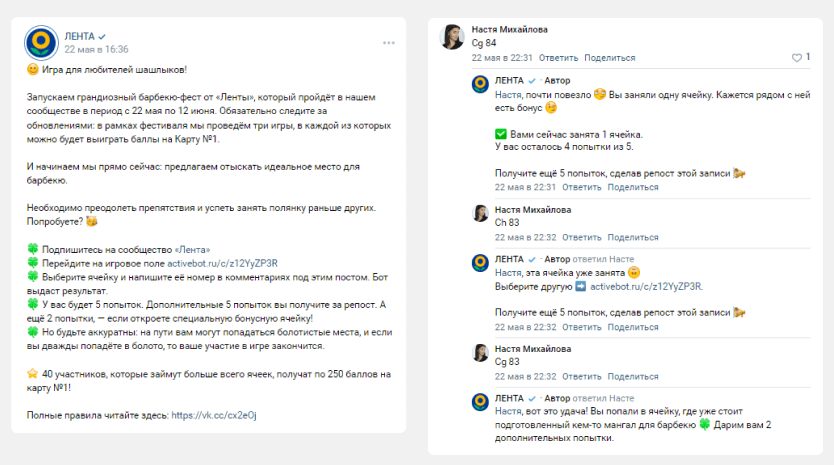Screen dimensions: 834x465
Task: Click the verified checkmark beside the post author
Action: [x=102, y=36]
